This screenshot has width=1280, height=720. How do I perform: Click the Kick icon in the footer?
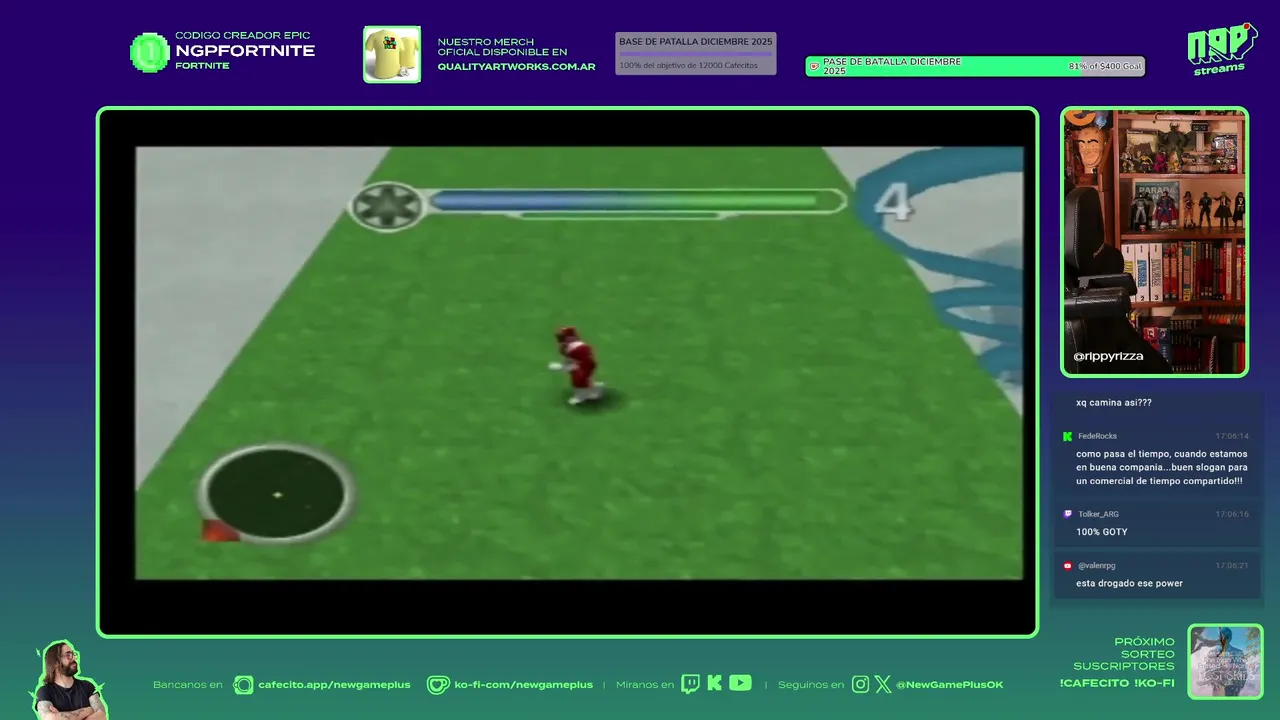pyautogui.click(x=714, y=684)
